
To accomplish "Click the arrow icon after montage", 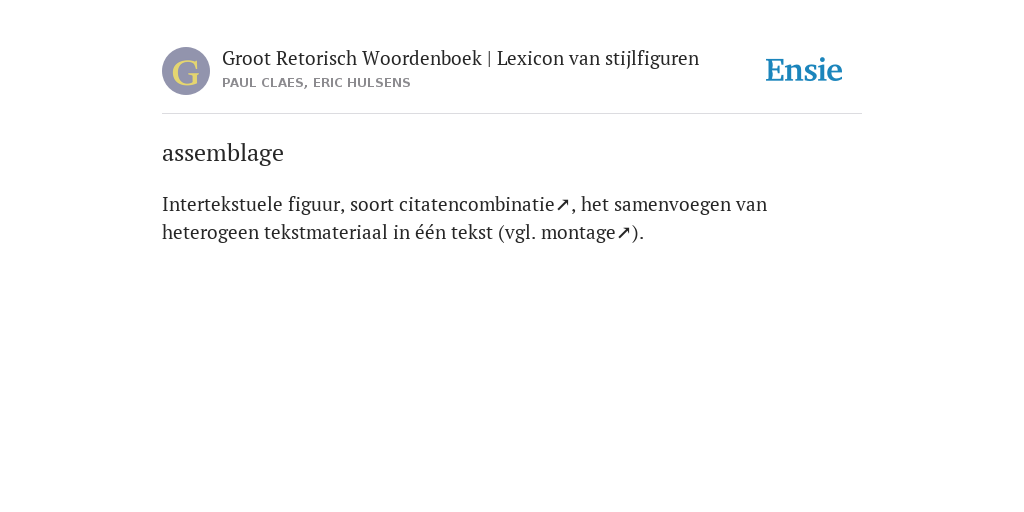I will tap(624, 233).
